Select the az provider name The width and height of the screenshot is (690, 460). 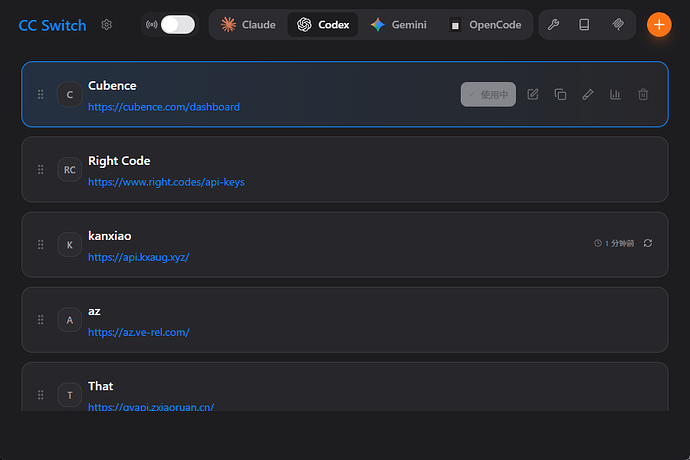[x=94, y=311]
